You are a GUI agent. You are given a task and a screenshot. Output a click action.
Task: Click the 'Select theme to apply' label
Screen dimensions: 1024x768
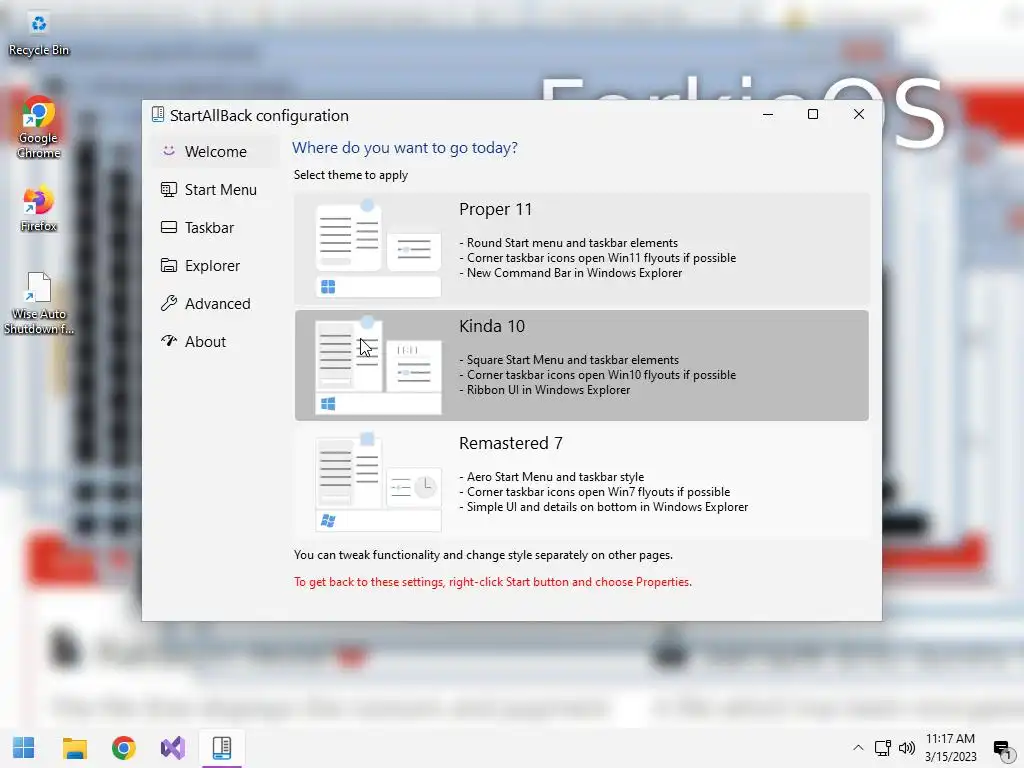pyautogui.click(x=351, y=175)
